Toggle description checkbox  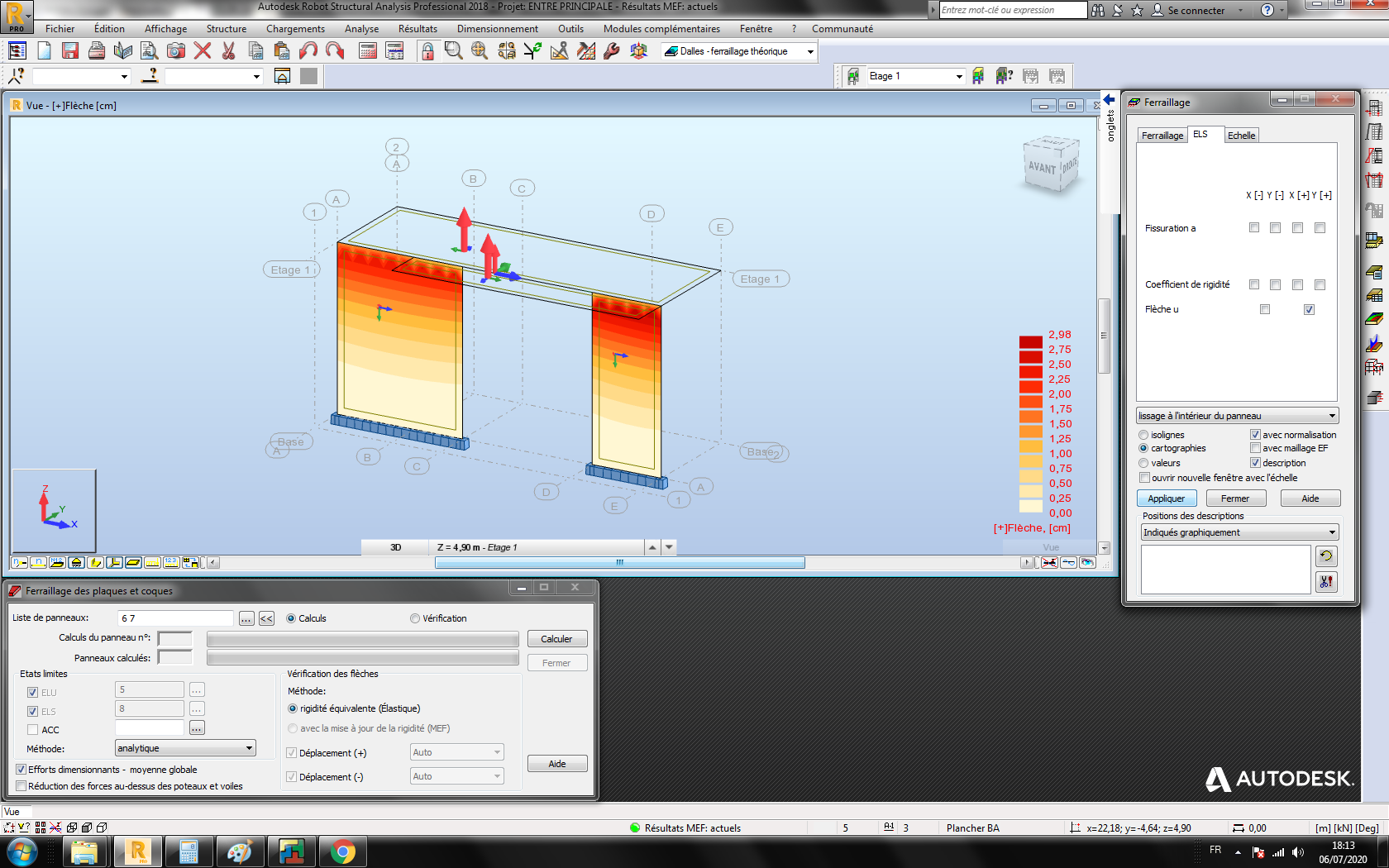(x=1255, y=463)
